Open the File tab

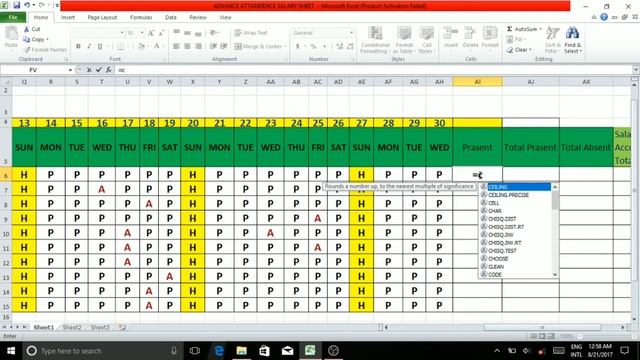click(x=13, y=18)
